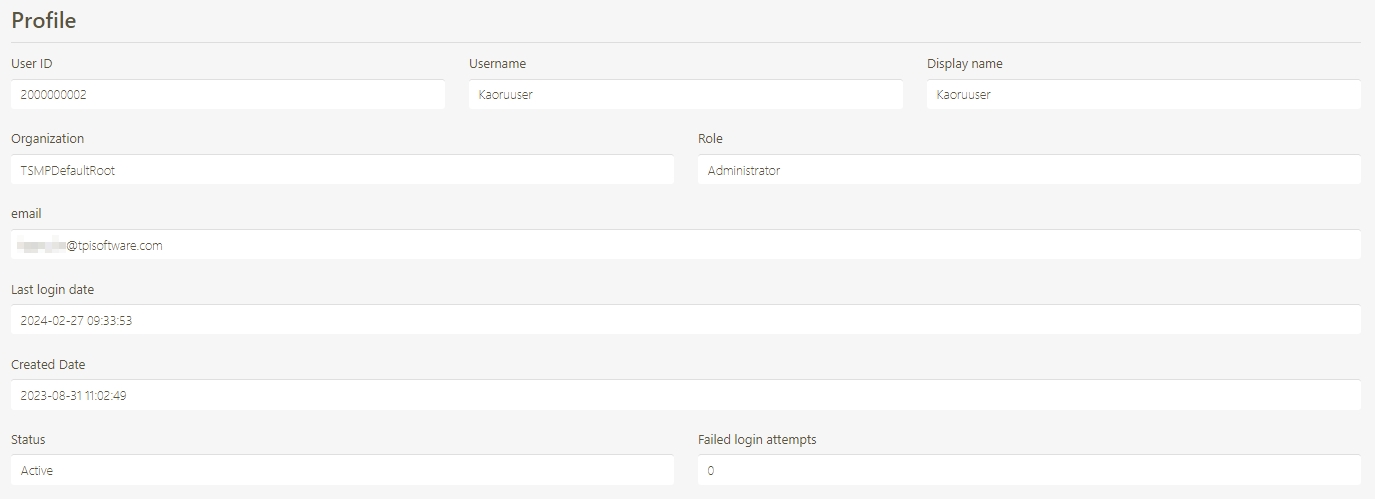Click the "Username" label above the field
Image resolution: width=1375 pixels, height=499 pixels.
(x=497, y=64)
